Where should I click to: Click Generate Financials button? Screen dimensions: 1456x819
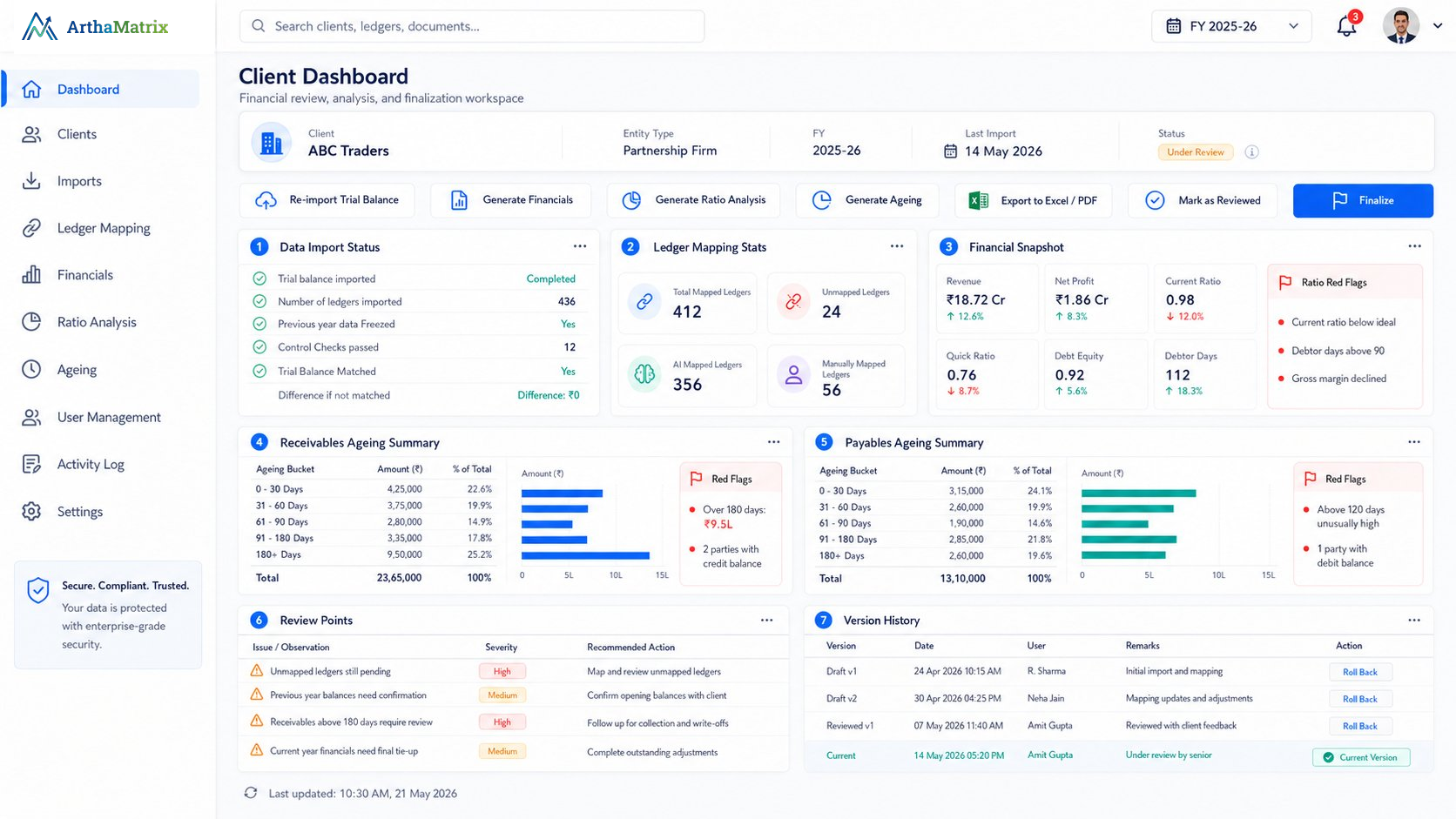click(x=511, y=200)
